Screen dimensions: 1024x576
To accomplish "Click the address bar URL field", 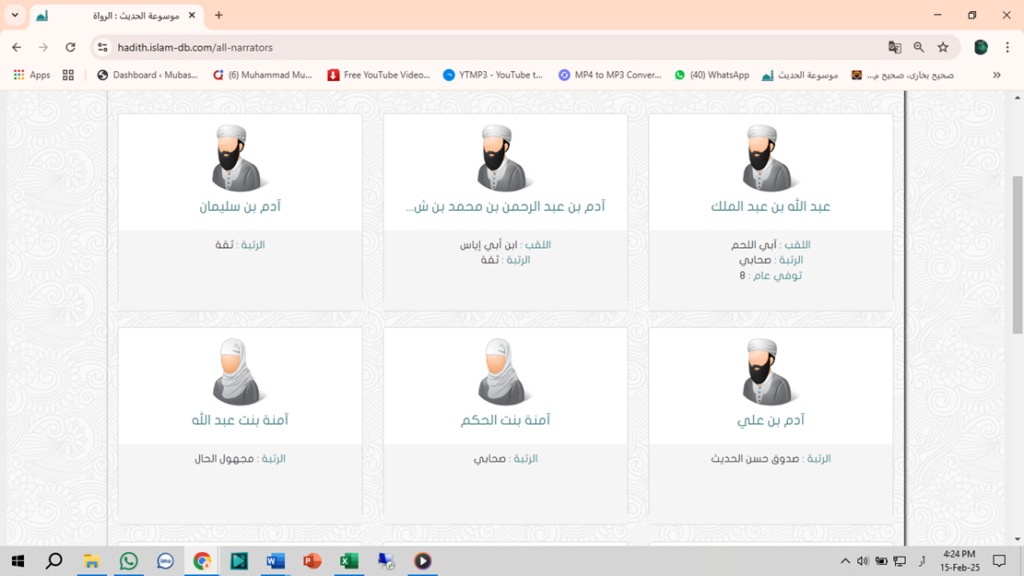I will (496, 47).
